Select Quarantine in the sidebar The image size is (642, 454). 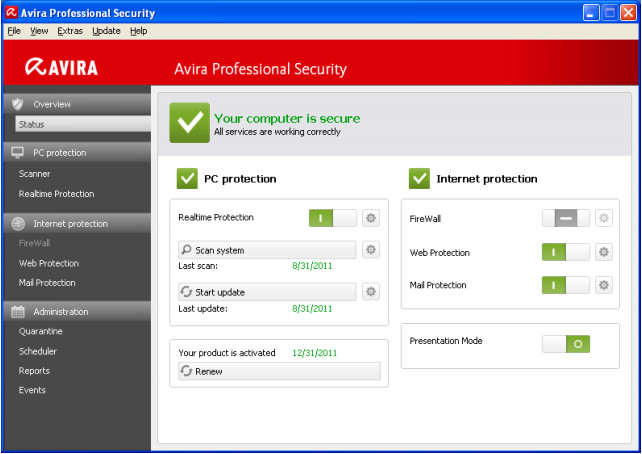click(40, 331)
